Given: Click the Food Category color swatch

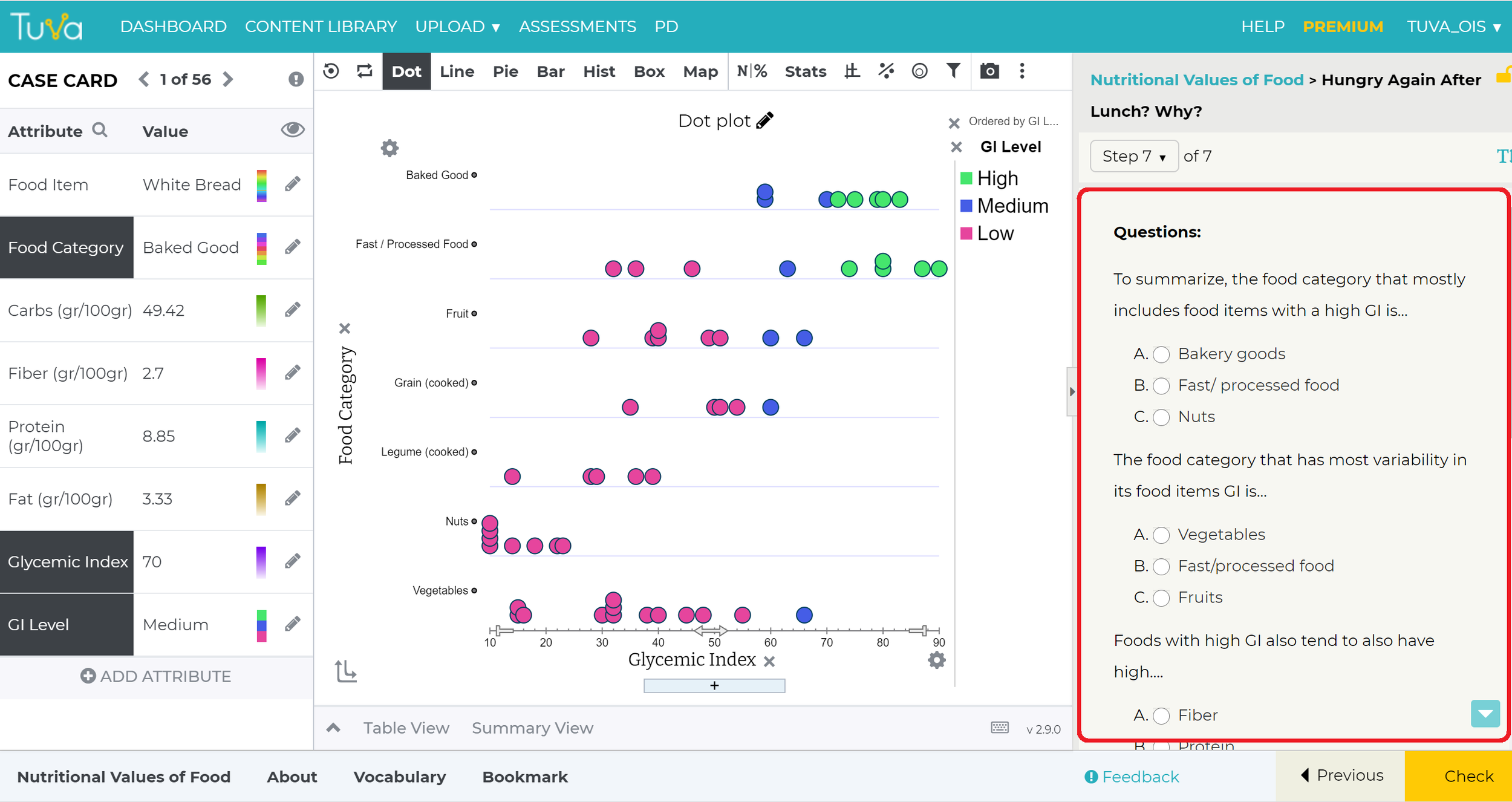Looking at the screenshot, I should pyautogui.click(x=262, y=248).
